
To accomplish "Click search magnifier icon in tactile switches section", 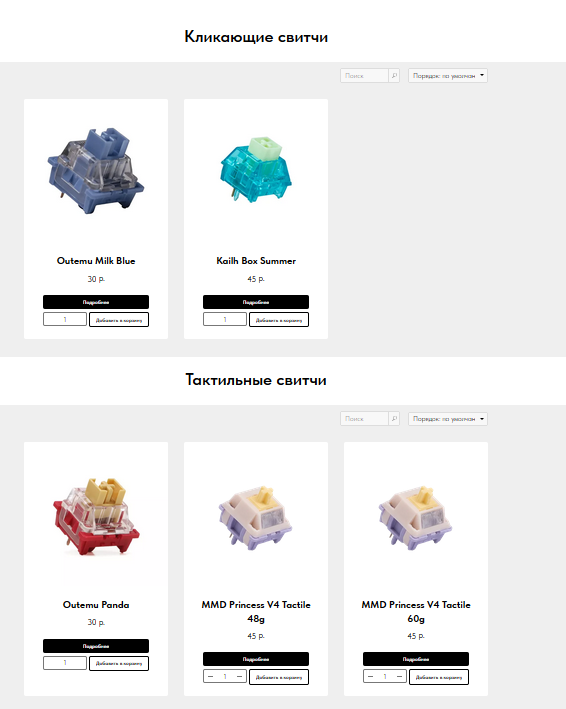I will click(394, 419).
